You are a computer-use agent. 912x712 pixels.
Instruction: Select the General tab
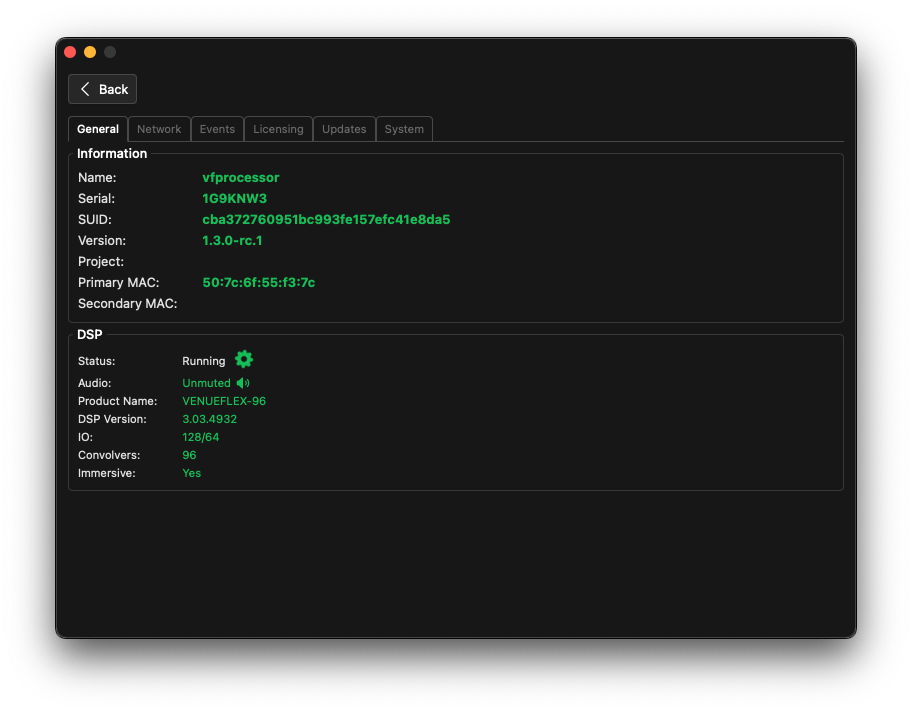tap(98, 129)
